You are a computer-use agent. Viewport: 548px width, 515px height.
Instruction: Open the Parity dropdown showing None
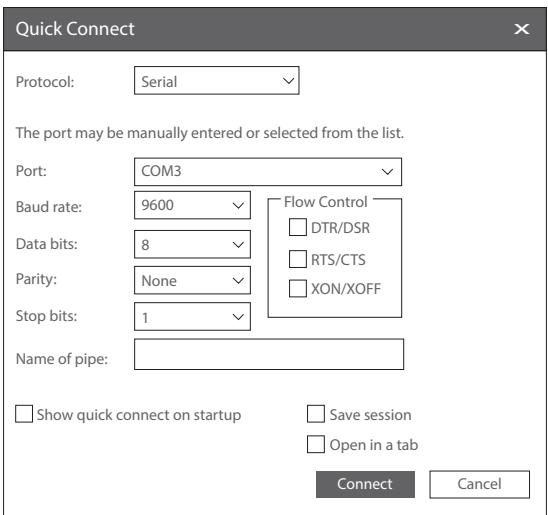pos(192,280)
